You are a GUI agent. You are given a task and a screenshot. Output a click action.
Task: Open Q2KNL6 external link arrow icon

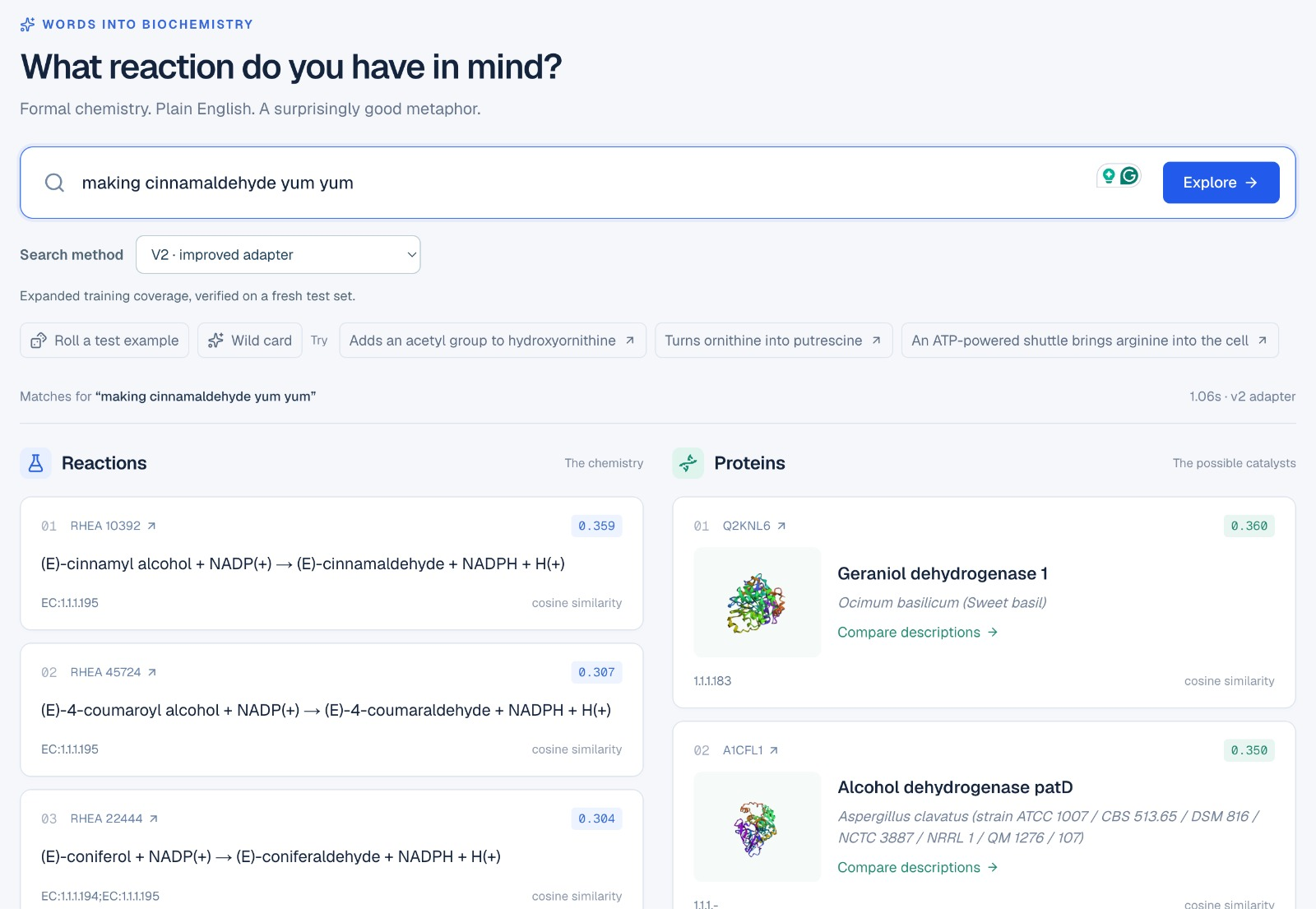781,526
